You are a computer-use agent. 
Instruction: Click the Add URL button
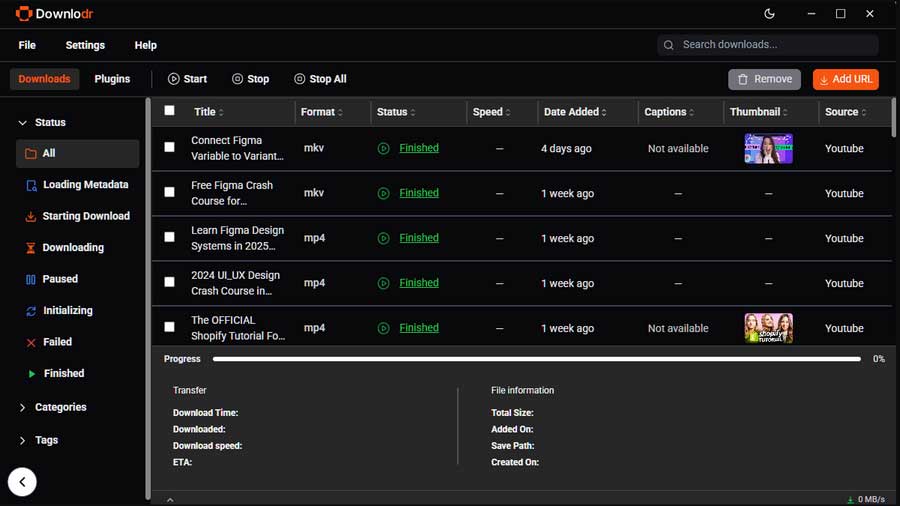(x=845, y=79)
